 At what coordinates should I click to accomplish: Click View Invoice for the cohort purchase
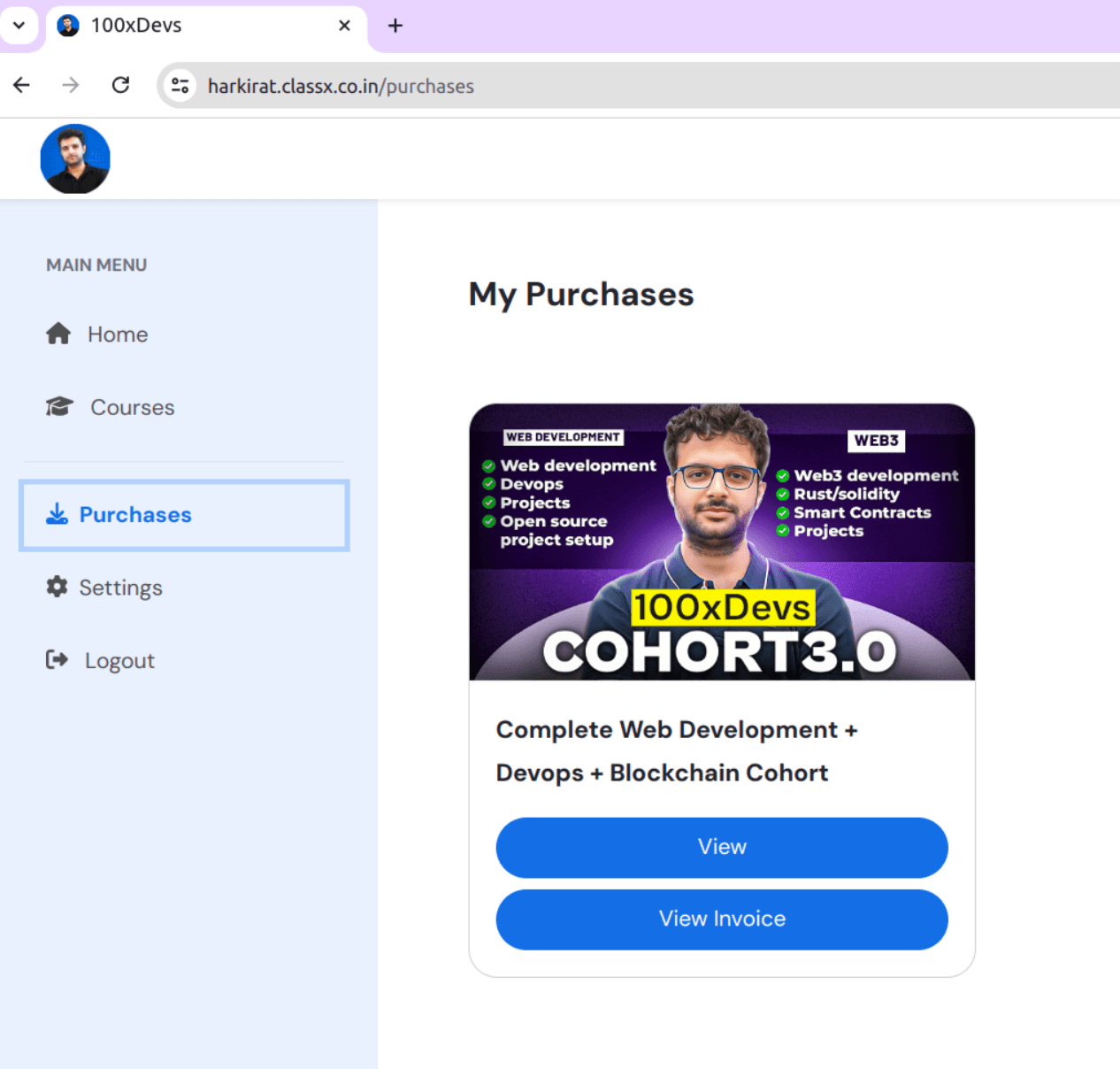[x=721, y=919]
